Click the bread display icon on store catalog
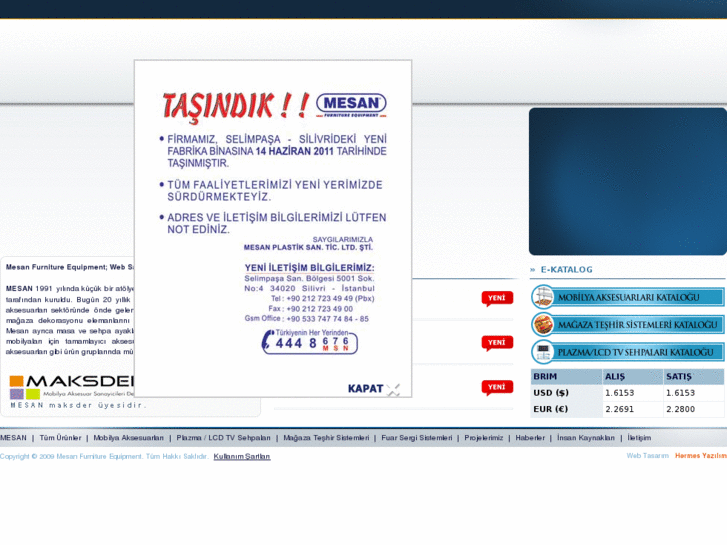Image resolution: width=727 pixels, height=545 pixels. (543, 325)
